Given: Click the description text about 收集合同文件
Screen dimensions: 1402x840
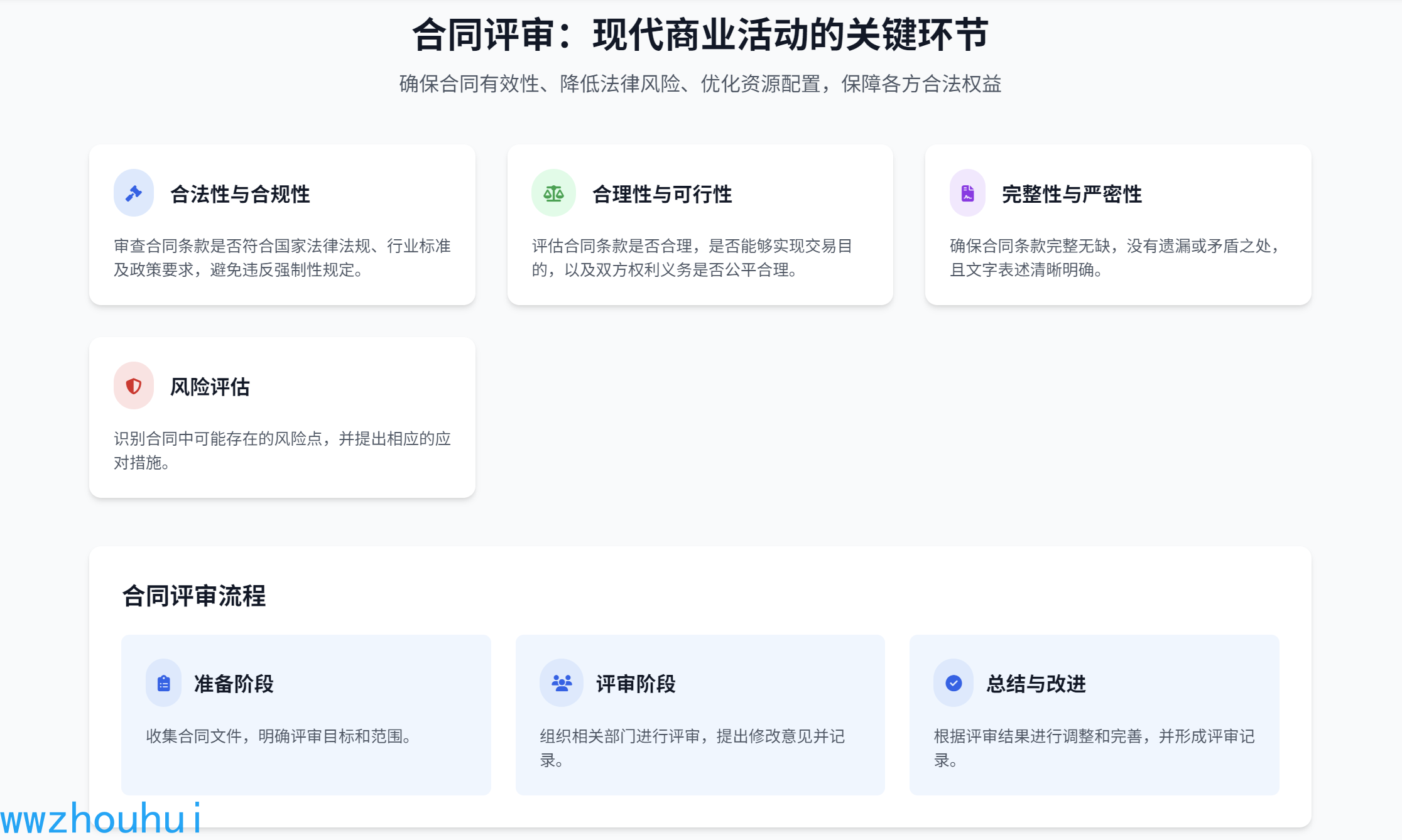Looking at the screenshot, I should [279, 736].
